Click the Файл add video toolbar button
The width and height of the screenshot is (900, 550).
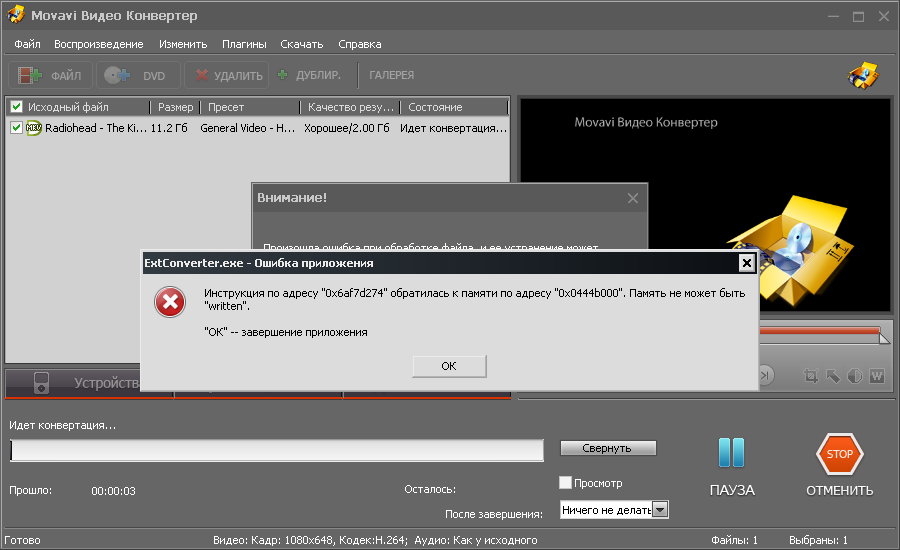50,75
